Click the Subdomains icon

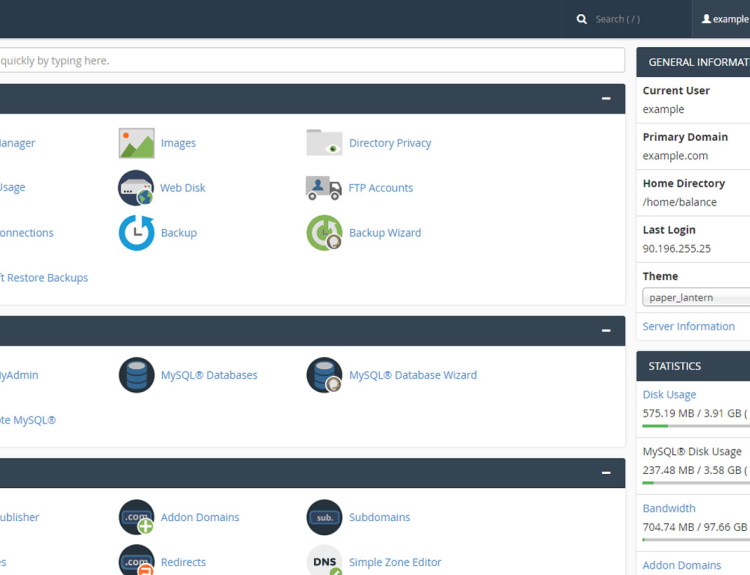[x=324, y=517]
